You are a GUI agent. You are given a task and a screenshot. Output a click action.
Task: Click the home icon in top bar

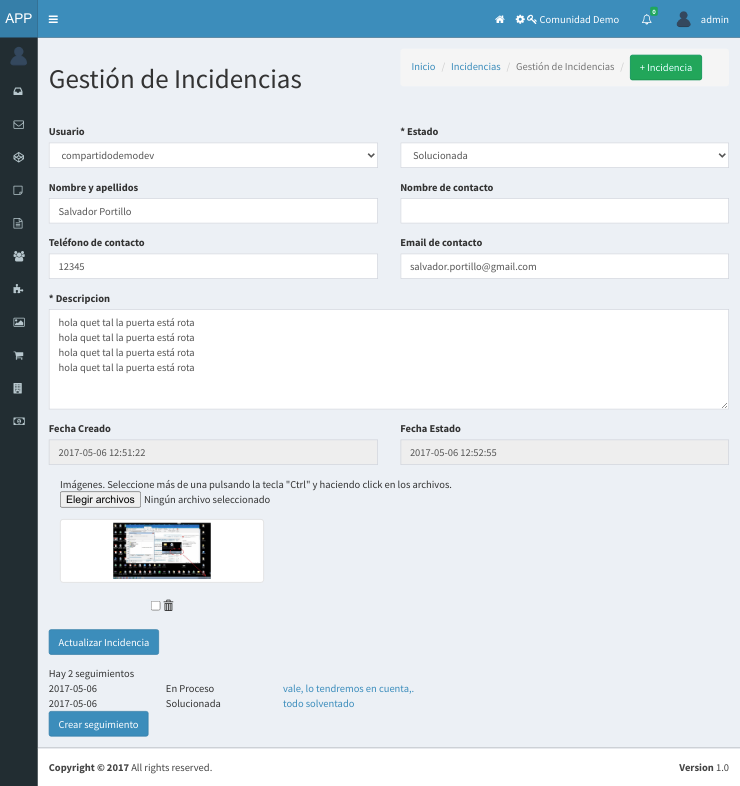click(x=499, y=19)
